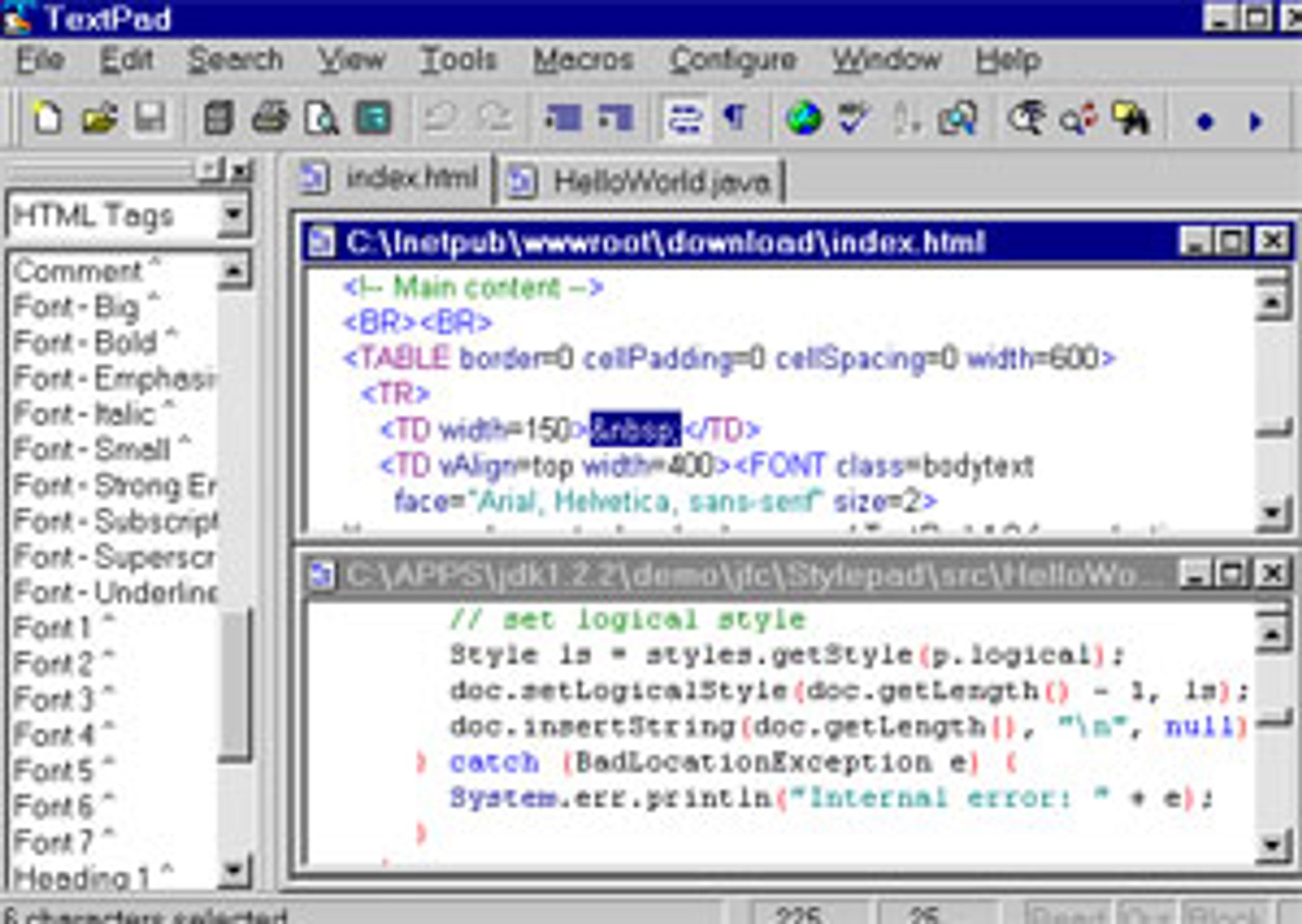Viewport: 1302px width, 924px height.
Task: Click the Record macro dot icon
Action: (1204, 121)
